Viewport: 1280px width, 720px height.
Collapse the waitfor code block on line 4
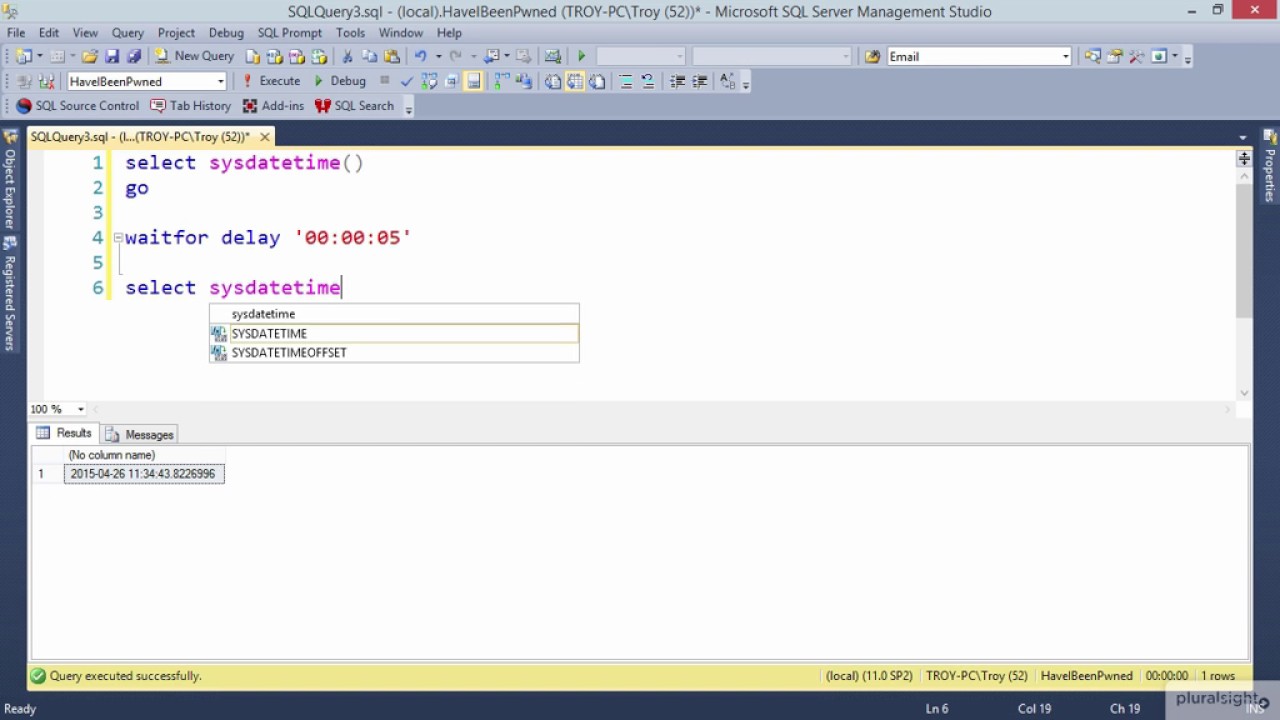pos(117,238)
